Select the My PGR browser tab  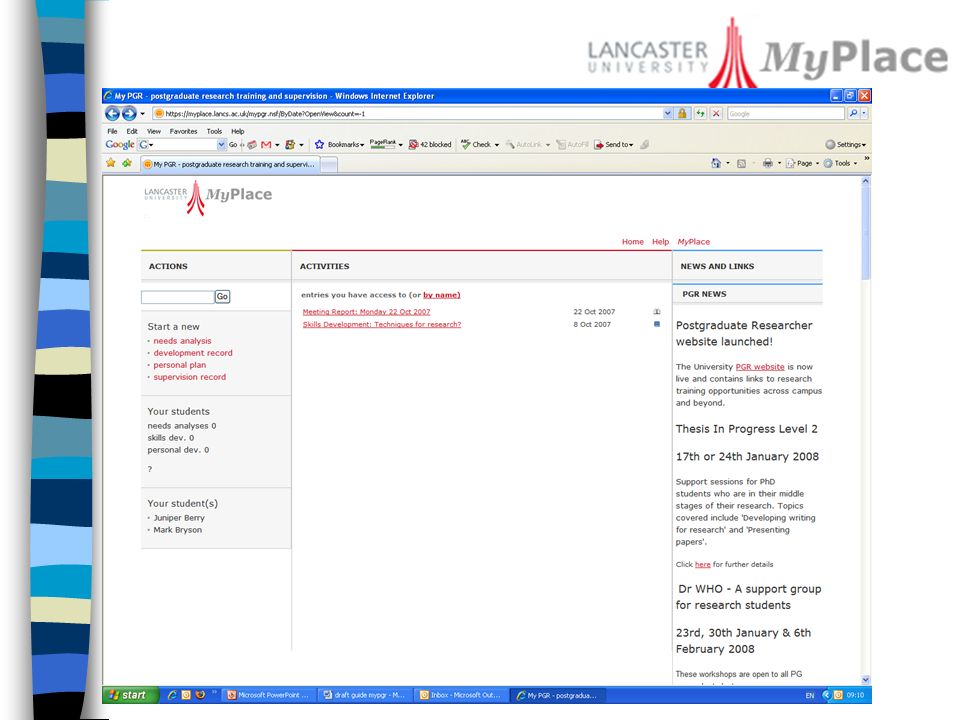(230, 164)
